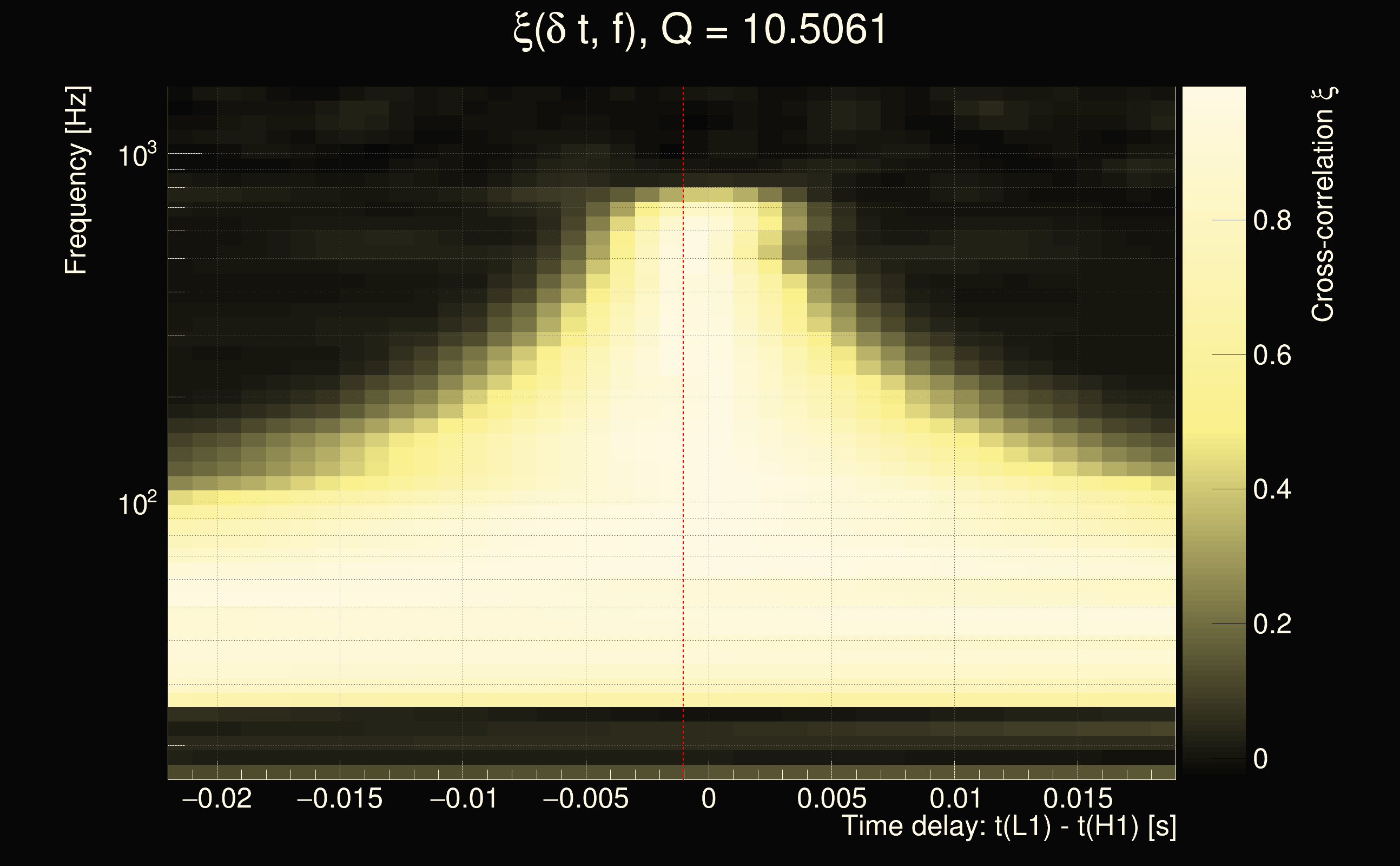1400x866 pixels.
Task: Click the 10² frequency tick label
Action: (x=137, y=504)
